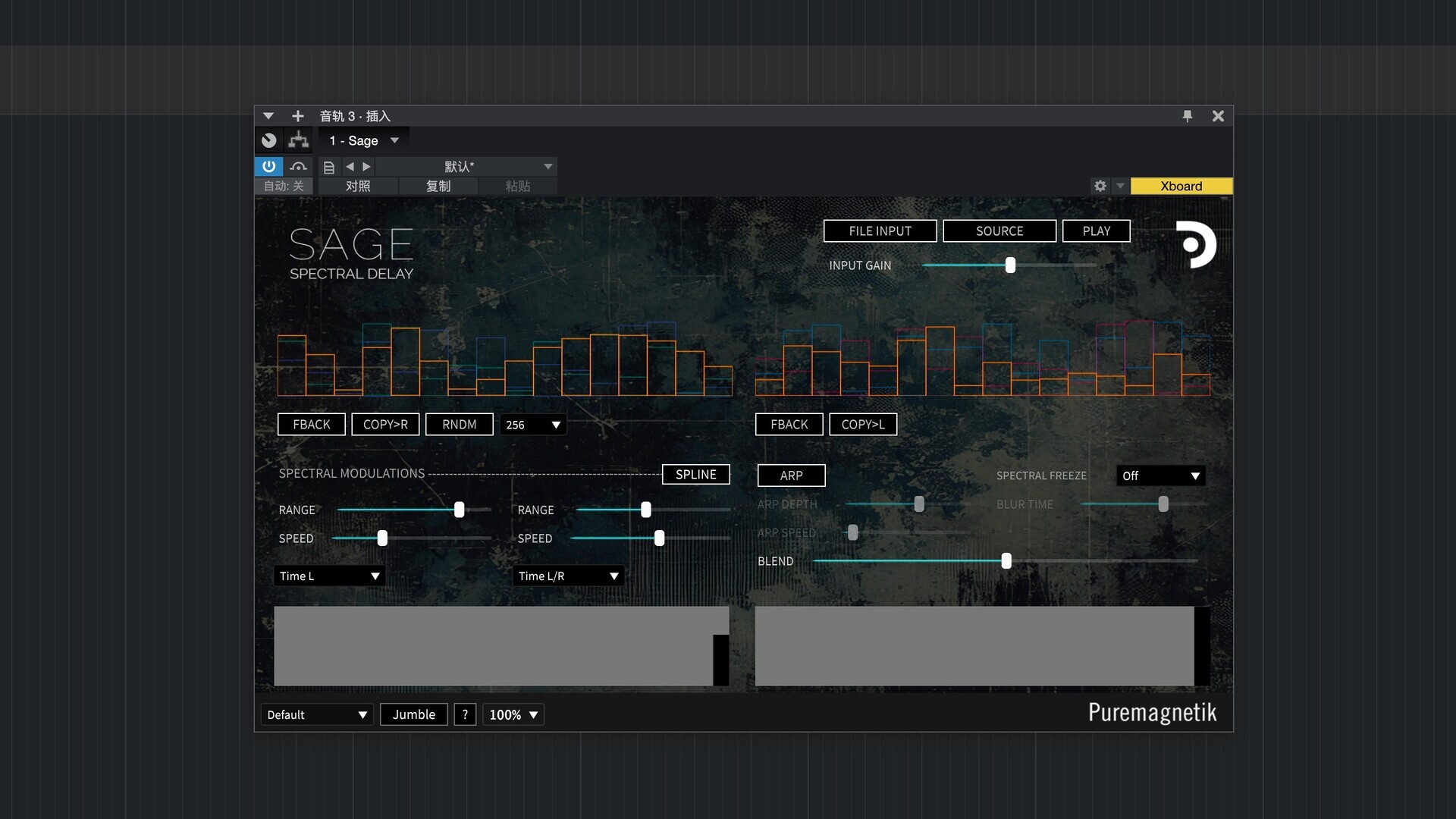Click the COPY>L button
Image resolution: width=1456 pixels, height=819 pixels.
(863, 425)
